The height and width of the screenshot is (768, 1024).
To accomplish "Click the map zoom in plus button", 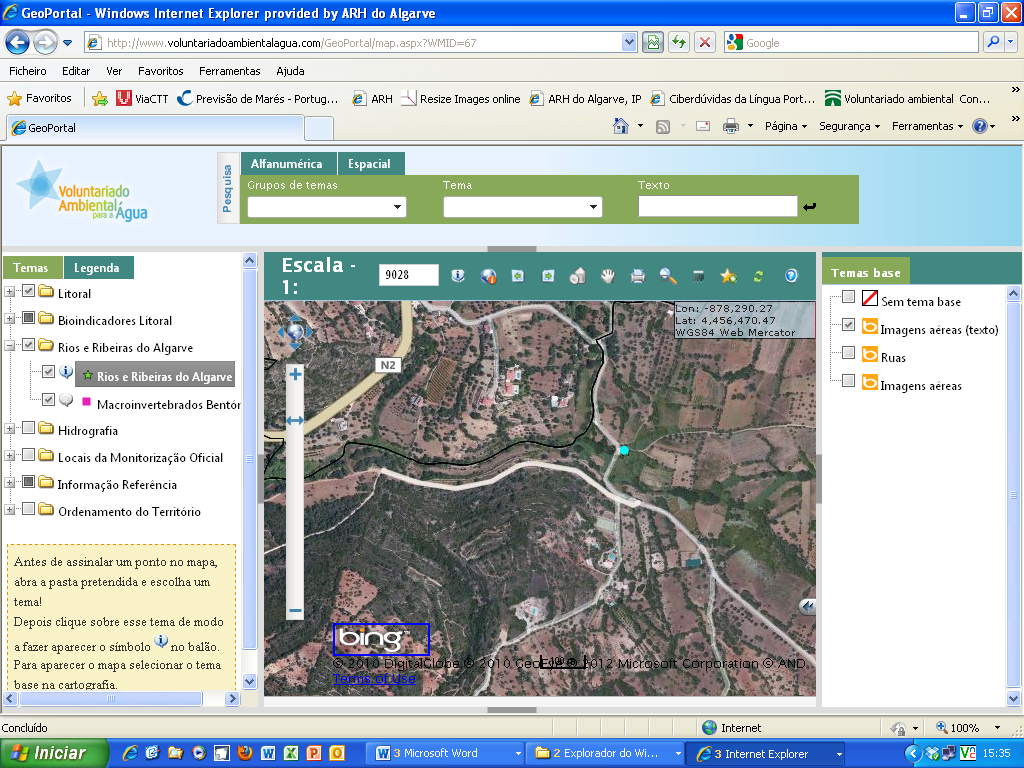I will 295,374.
